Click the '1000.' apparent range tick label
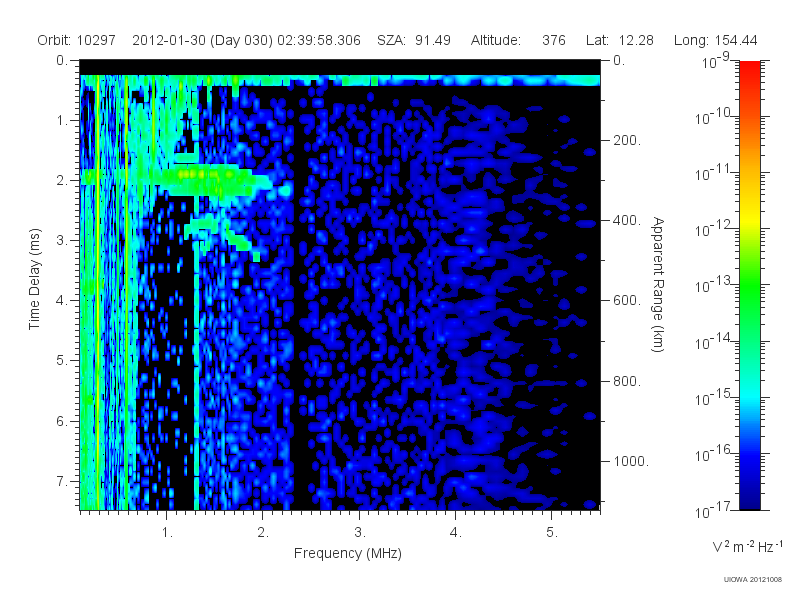The height and width of the screenshot is (600, 800). pyautogui.click(x=631, y=461)
